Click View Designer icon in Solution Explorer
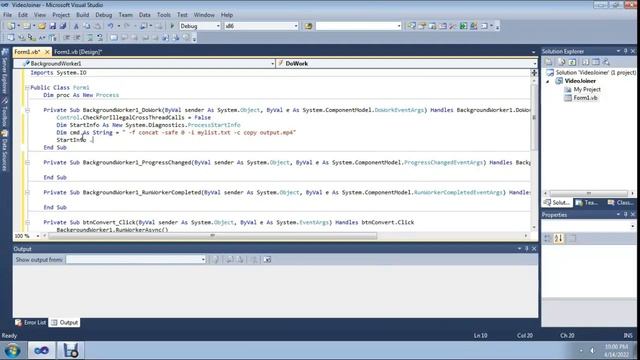The width and height of the screenshot is (640, 360). pyautogui.click(x=596, y=62)
